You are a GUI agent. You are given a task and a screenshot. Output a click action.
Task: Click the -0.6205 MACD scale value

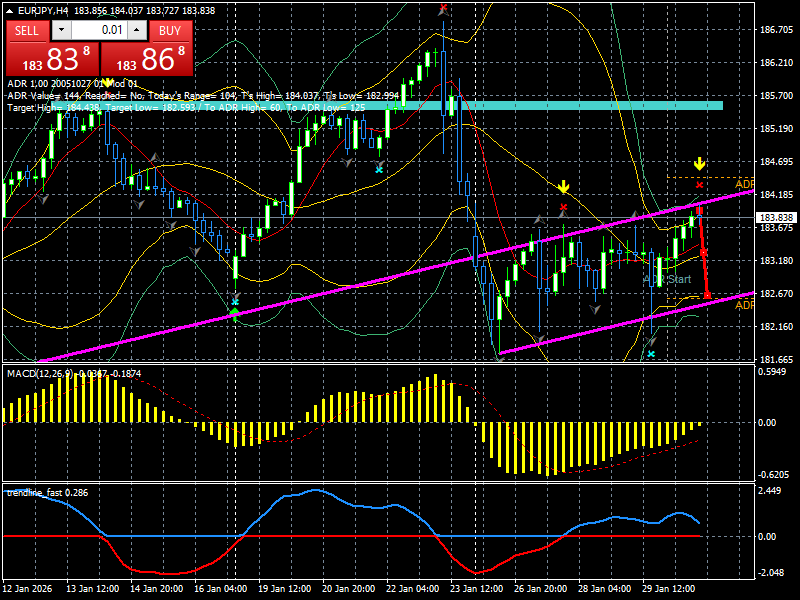pyautogui.click(x=772, y=475)
